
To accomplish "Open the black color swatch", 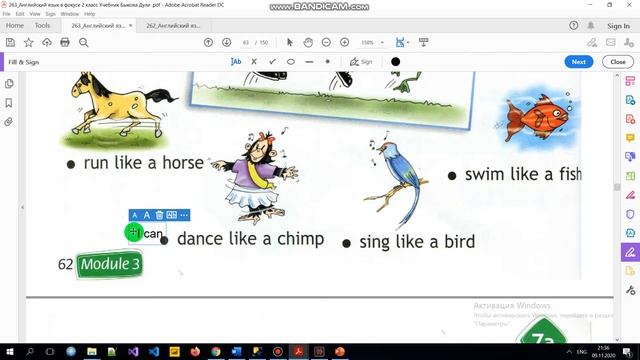I will 395,62.
